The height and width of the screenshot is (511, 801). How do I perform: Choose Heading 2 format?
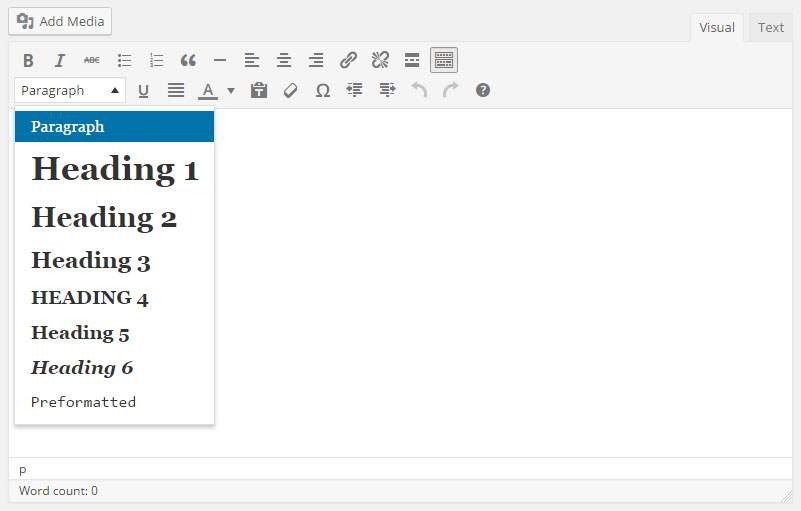[x=114, y=217]
